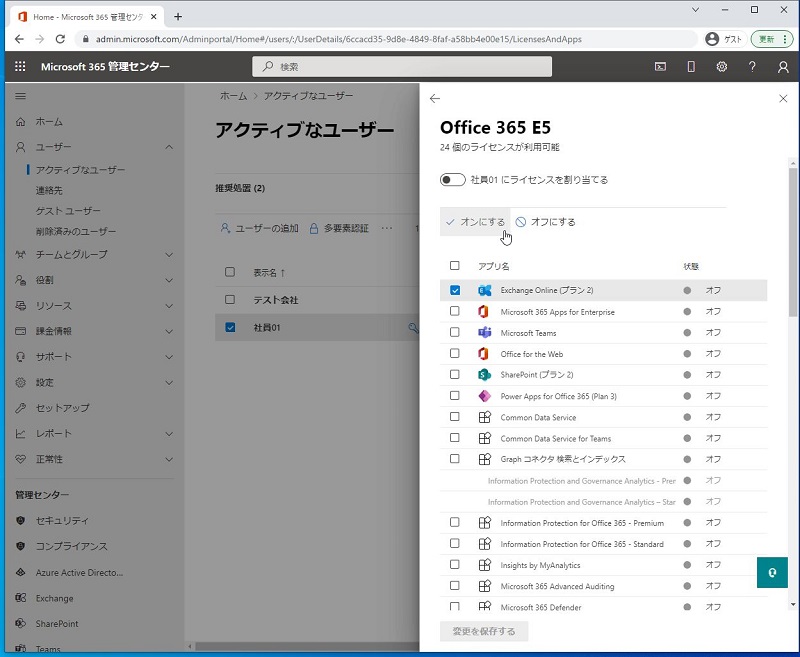This screenshot has height=657, width=800.
Task: Open the guest profile button in Chrome
Action: pos(725,39)
